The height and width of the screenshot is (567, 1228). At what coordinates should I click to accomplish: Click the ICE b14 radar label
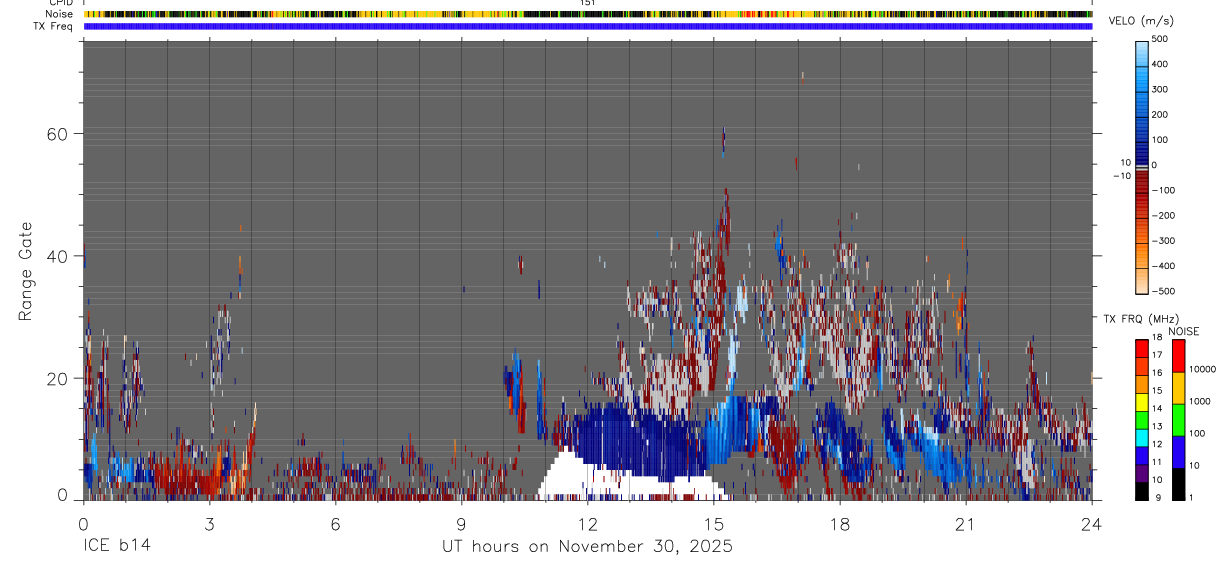point(117,547)
